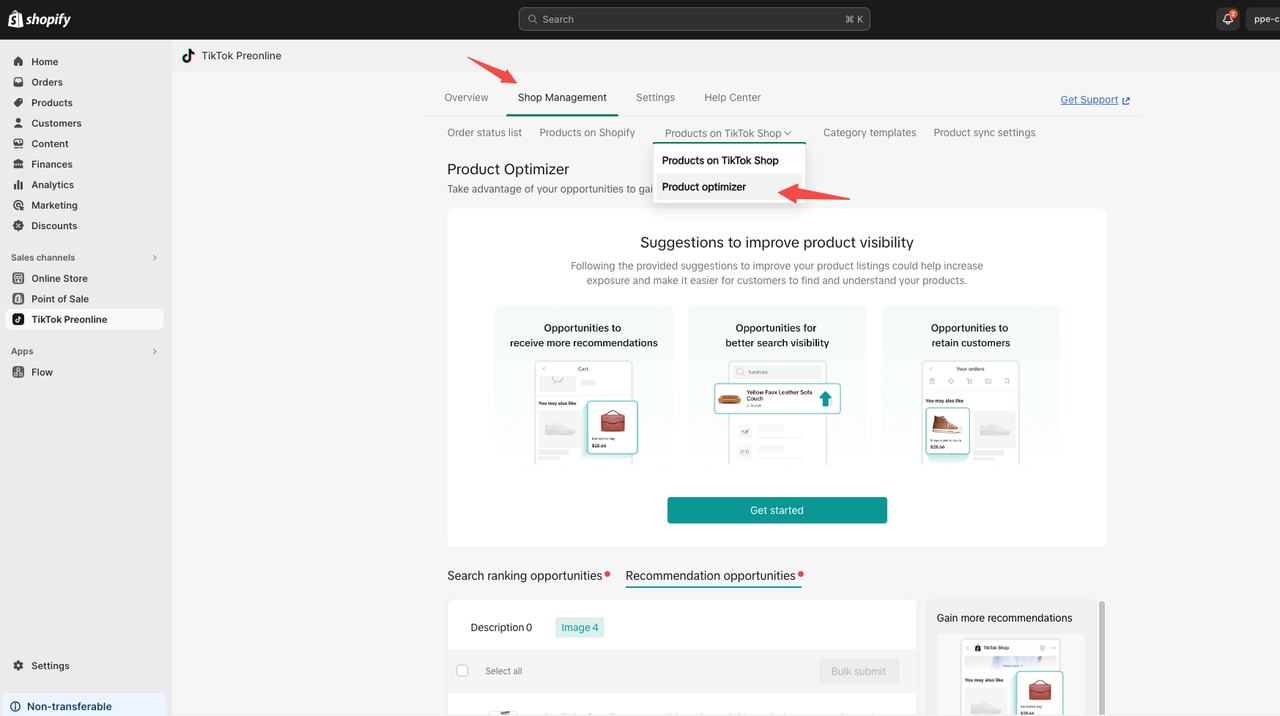Open Search ranking opportunities tab
Viewport: 1280px width, 716px height.
[525, 576]
